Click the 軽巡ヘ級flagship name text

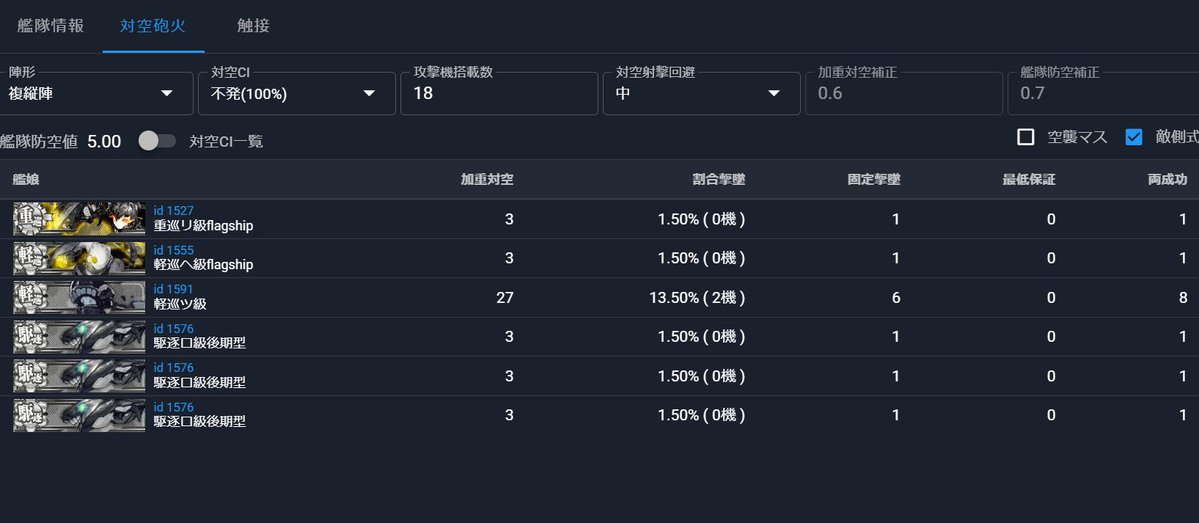coord(203,265)
